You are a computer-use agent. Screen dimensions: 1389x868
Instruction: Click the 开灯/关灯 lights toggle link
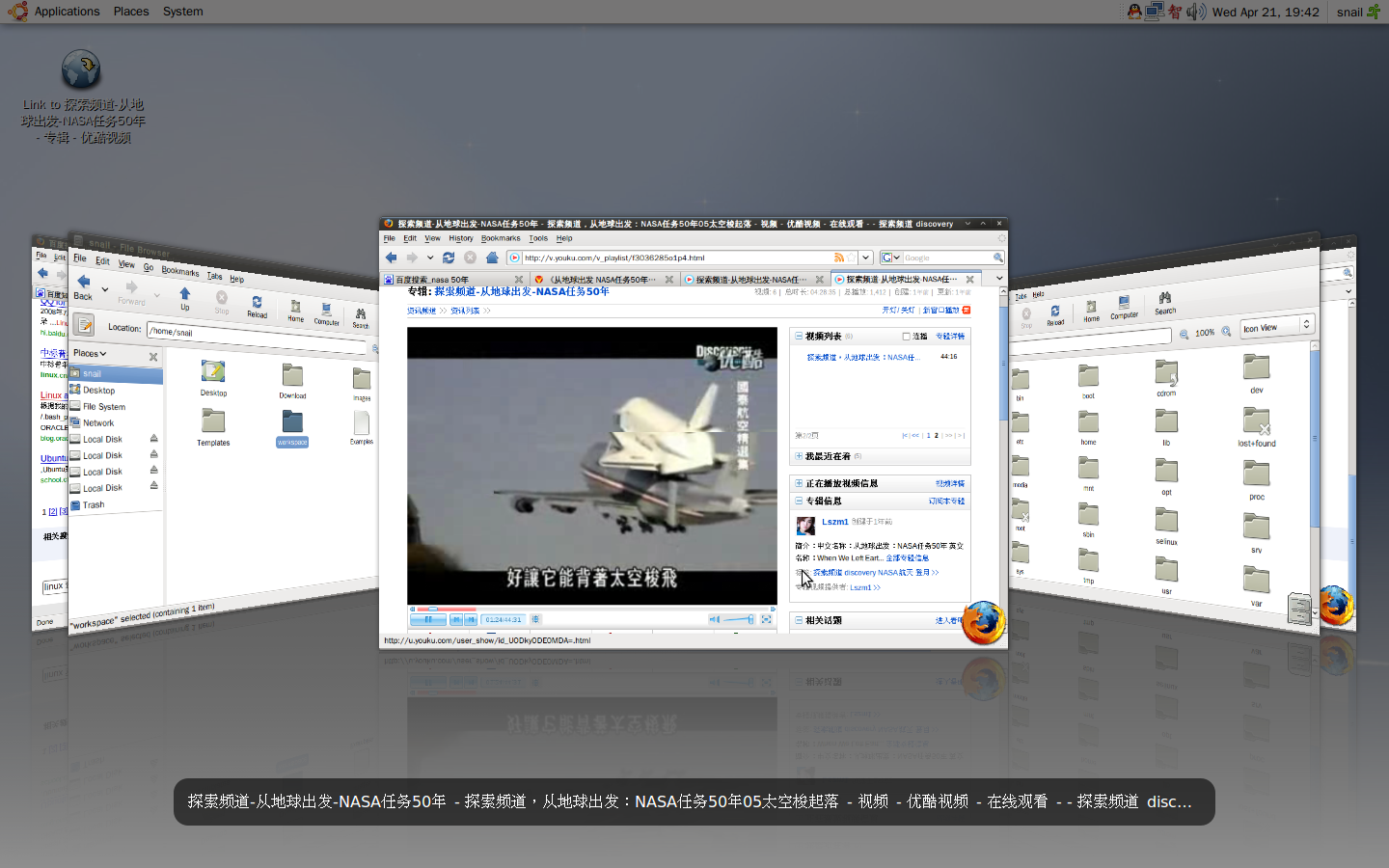click(898, 311)
